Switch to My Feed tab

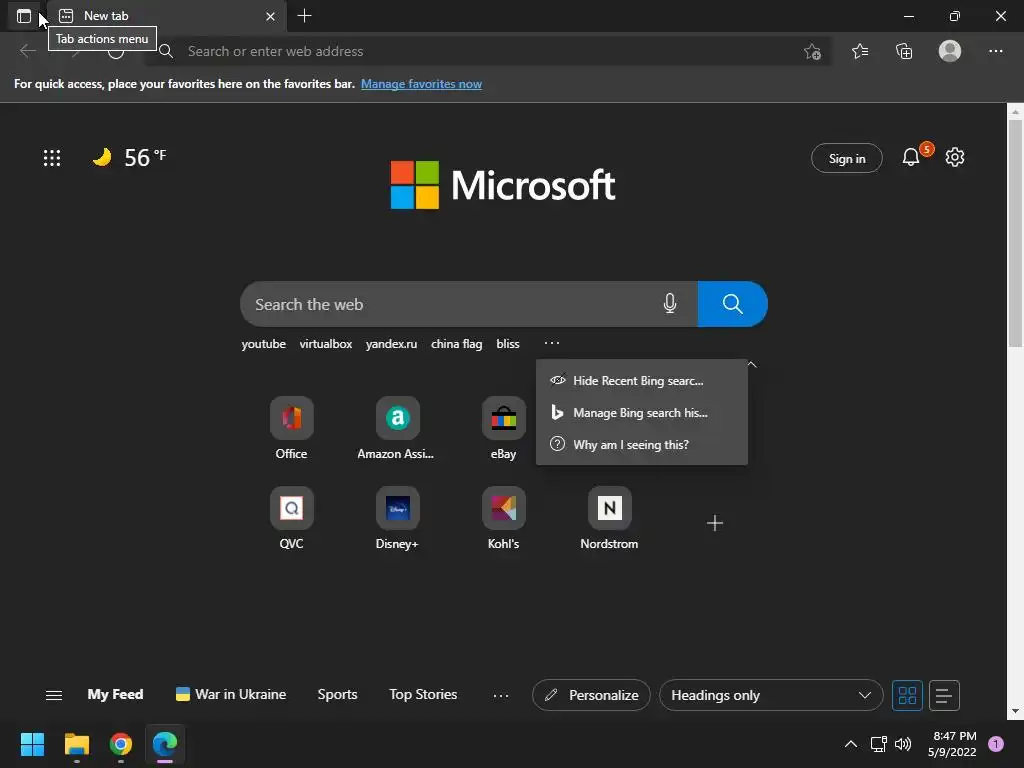(115, 695)
